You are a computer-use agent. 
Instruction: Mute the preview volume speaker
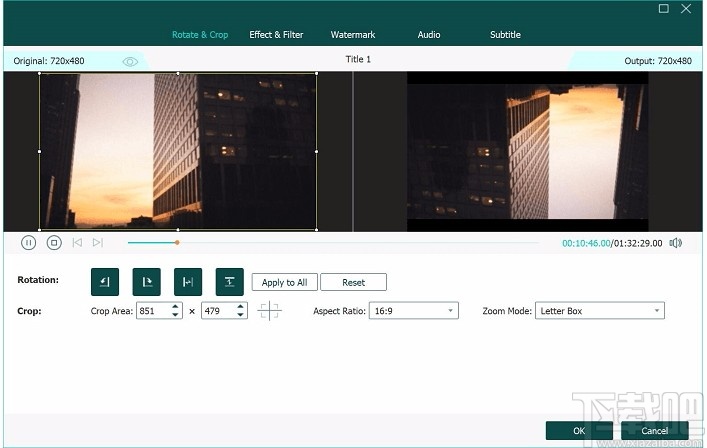click(677, 242)
